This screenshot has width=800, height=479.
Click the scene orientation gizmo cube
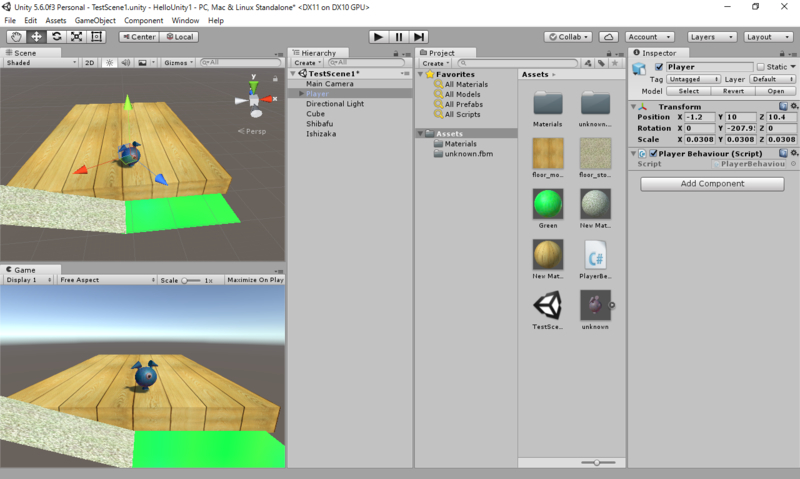pos(254,100)
